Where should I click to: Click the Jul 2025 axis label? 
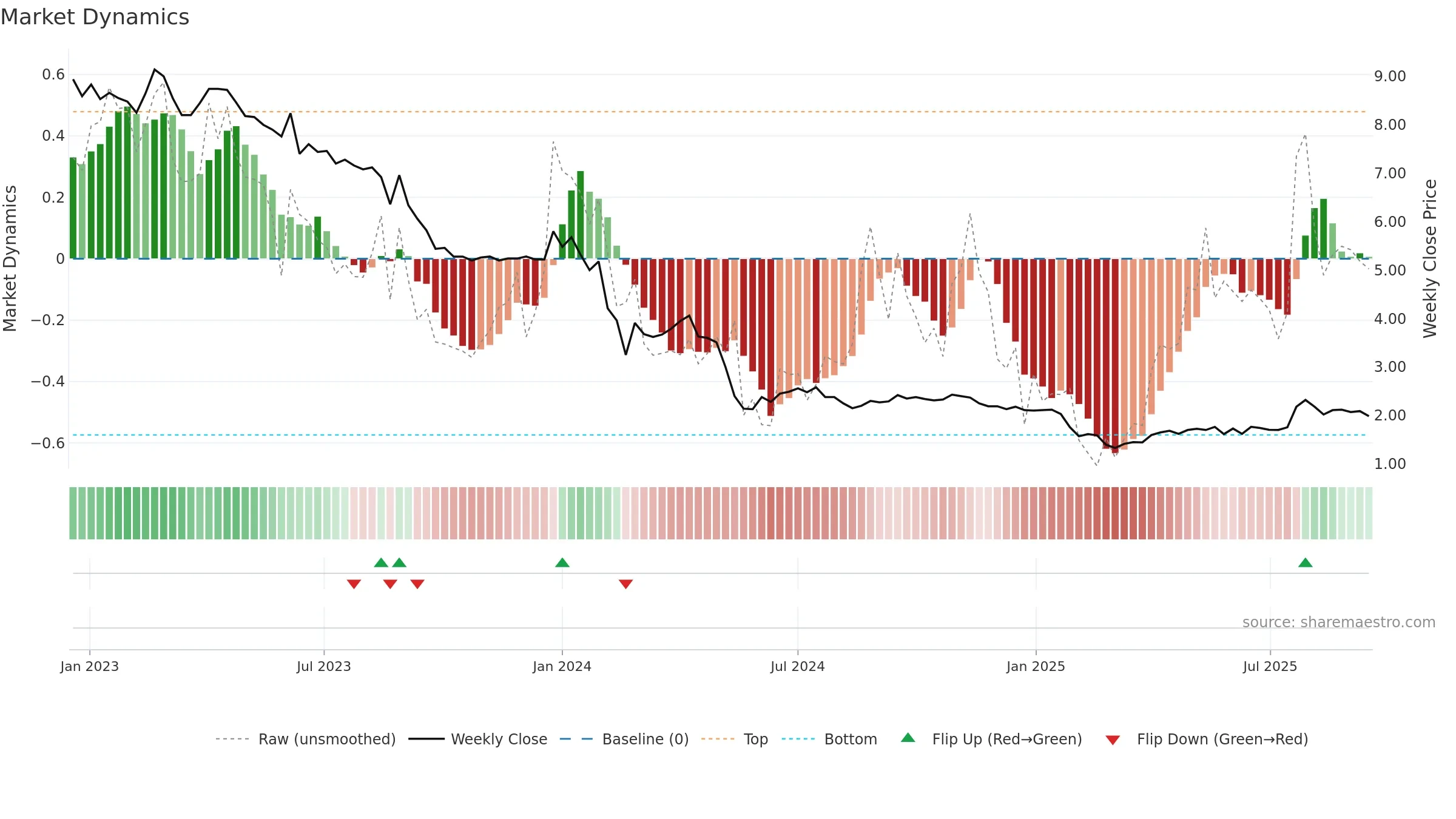coord(1270,666)
